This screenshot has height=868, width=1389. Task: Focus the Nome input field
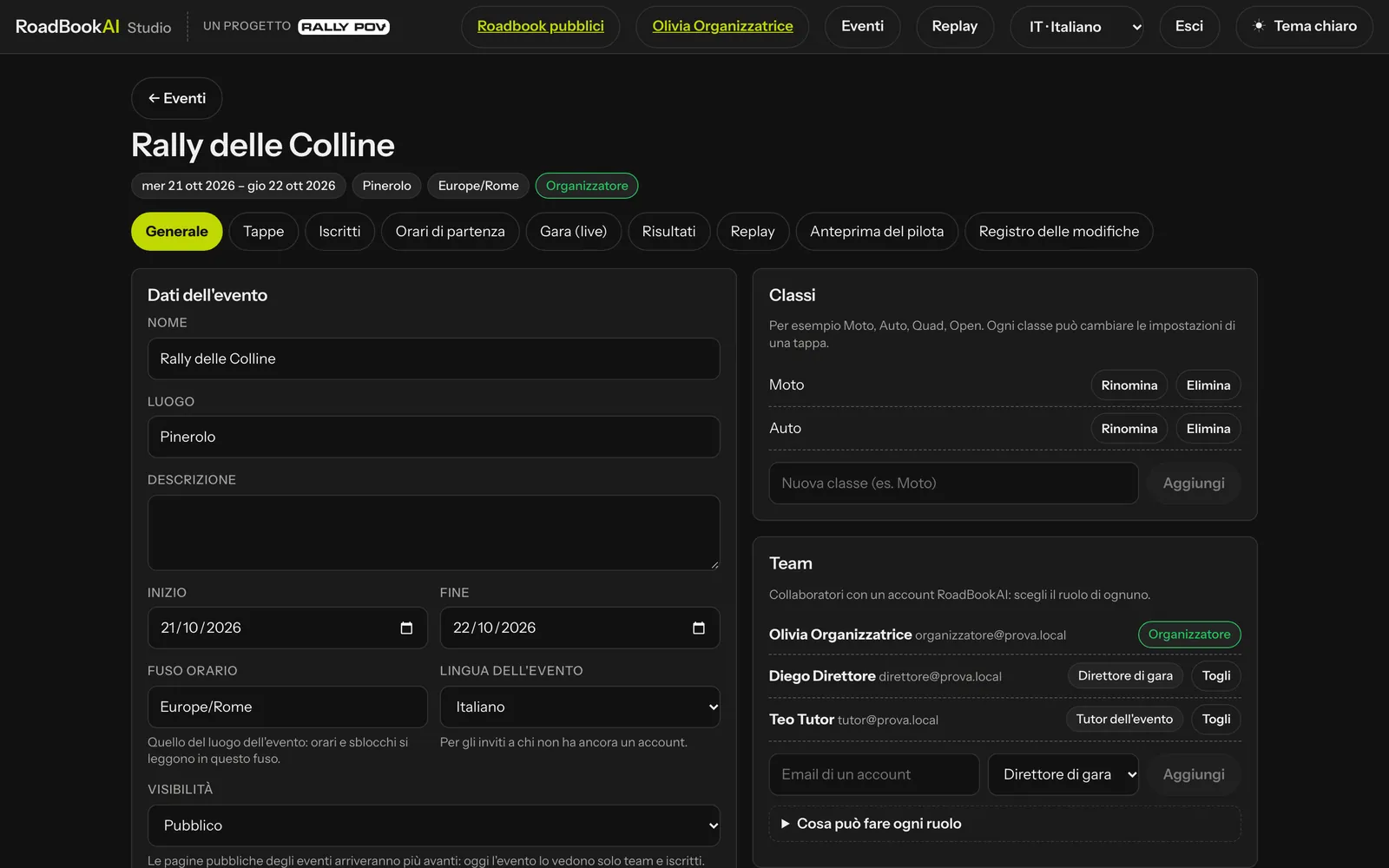tap(434, 358)
